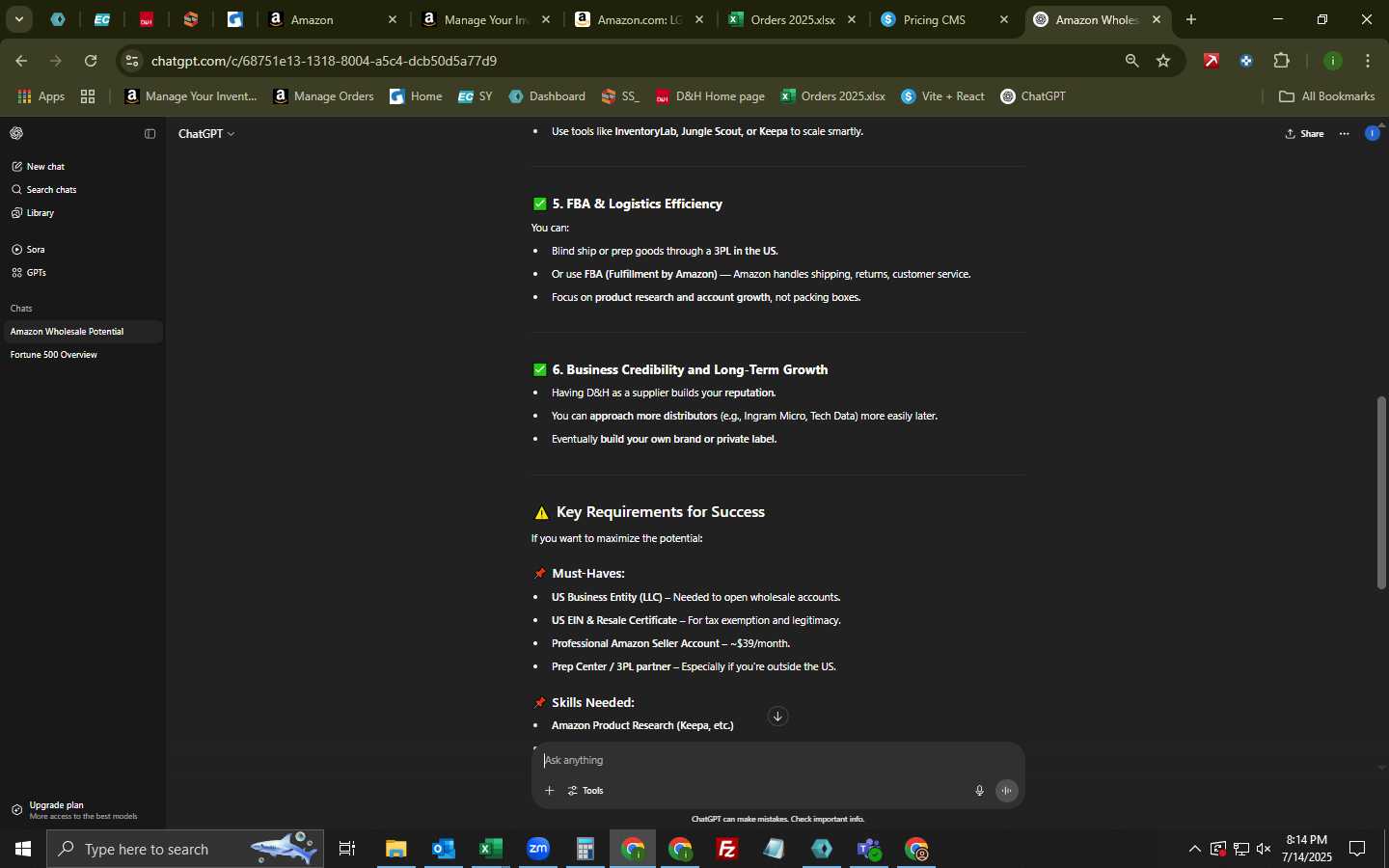Open Excel from the taskbar

point(491,849)
